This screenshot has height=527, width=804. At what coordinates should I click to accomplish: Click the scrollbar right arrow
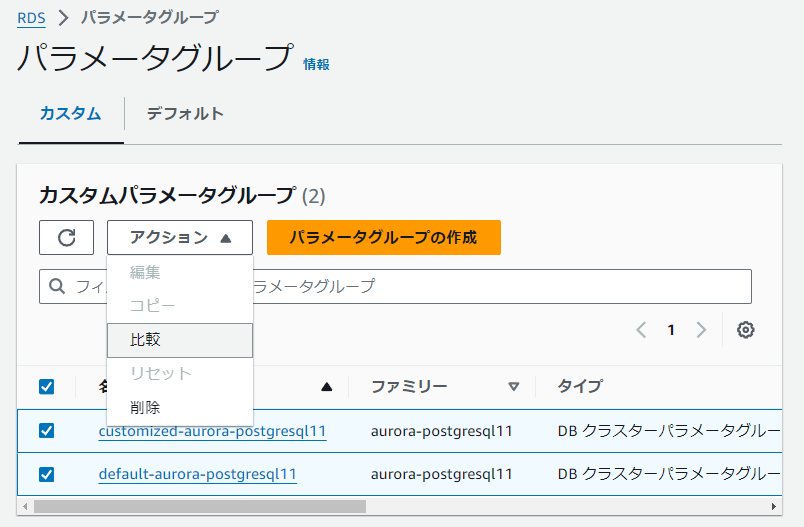pos(774,506)
